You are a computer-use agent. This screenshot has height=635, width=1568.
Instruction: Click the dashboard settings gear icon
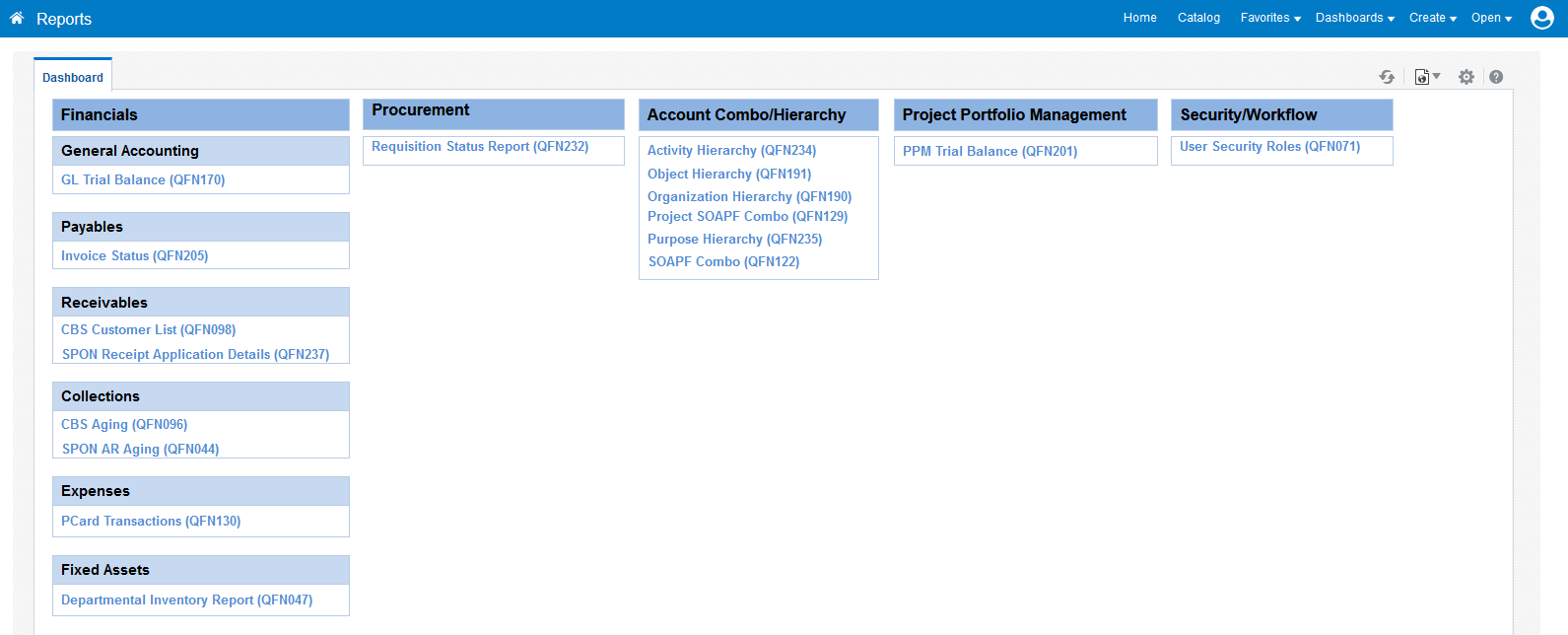point(1466,77)
